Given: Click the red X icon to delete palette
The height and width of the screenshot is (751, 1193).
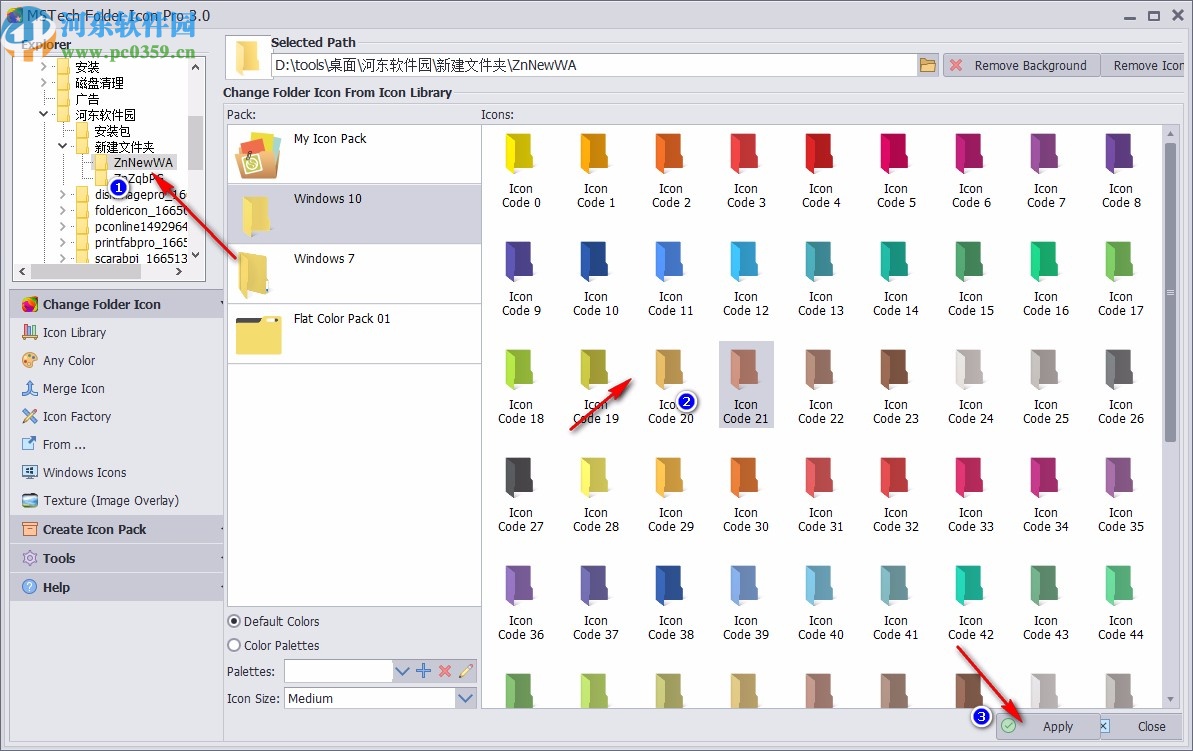Looking at the screenshot, I should (445, 670).
